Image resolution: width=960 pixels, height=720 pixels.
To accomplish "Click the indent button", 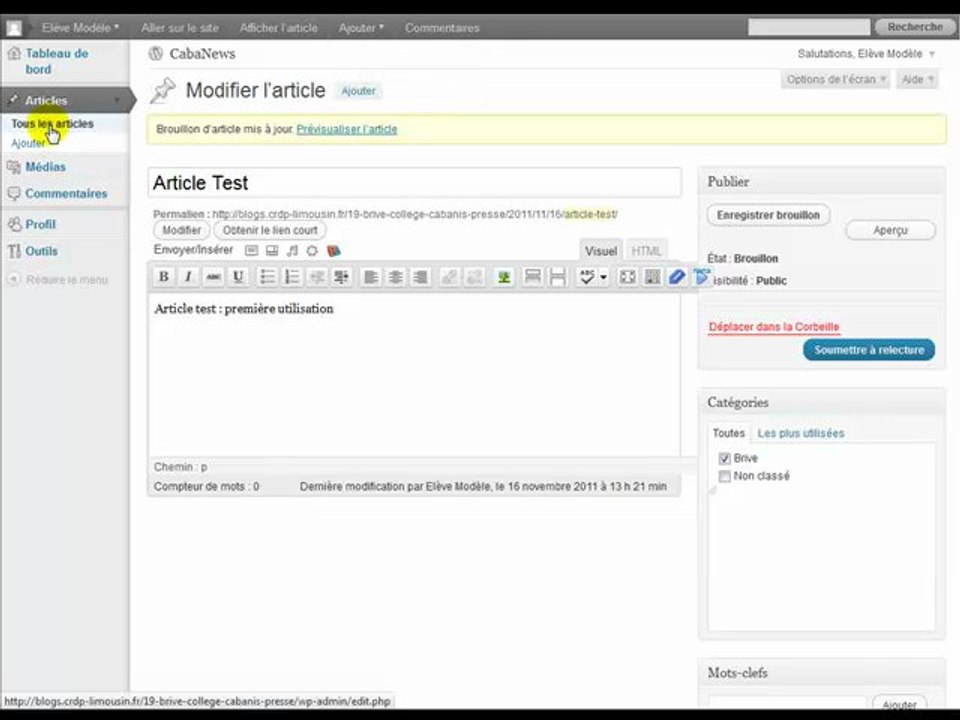I will [x=342, y=277].
